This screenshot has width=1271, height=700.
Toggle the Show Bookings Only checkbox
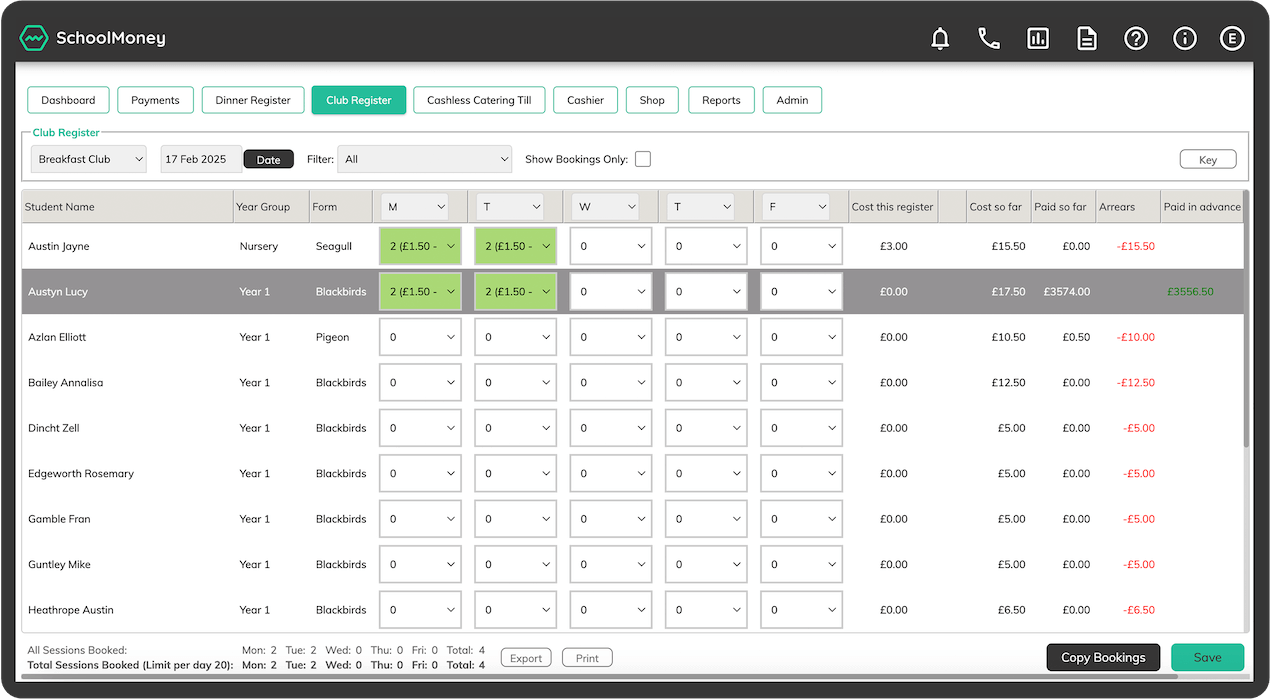tap(643, 159)
